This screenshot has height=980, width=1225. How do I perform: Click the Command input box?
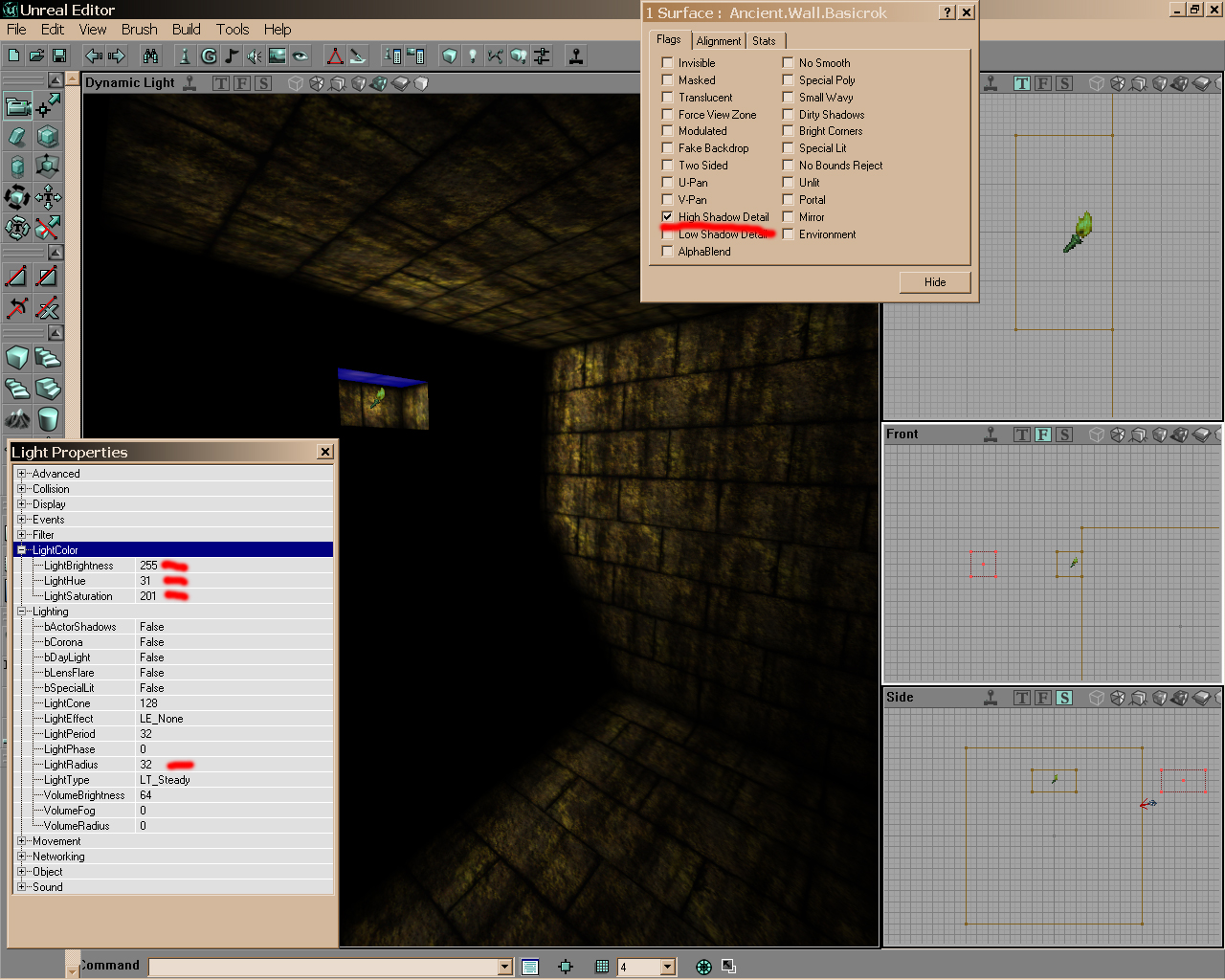point(323,968)
